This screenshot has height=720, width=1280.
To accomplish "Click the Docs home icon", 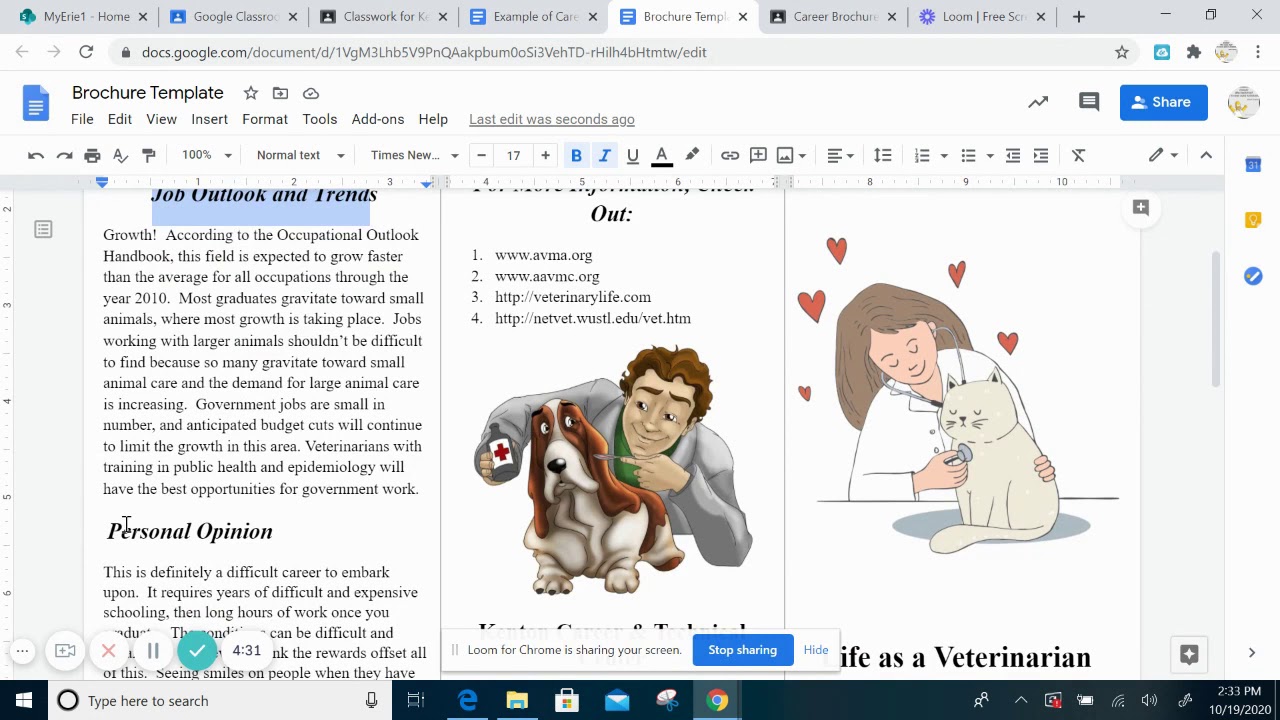I will click(x=36, y=102).
